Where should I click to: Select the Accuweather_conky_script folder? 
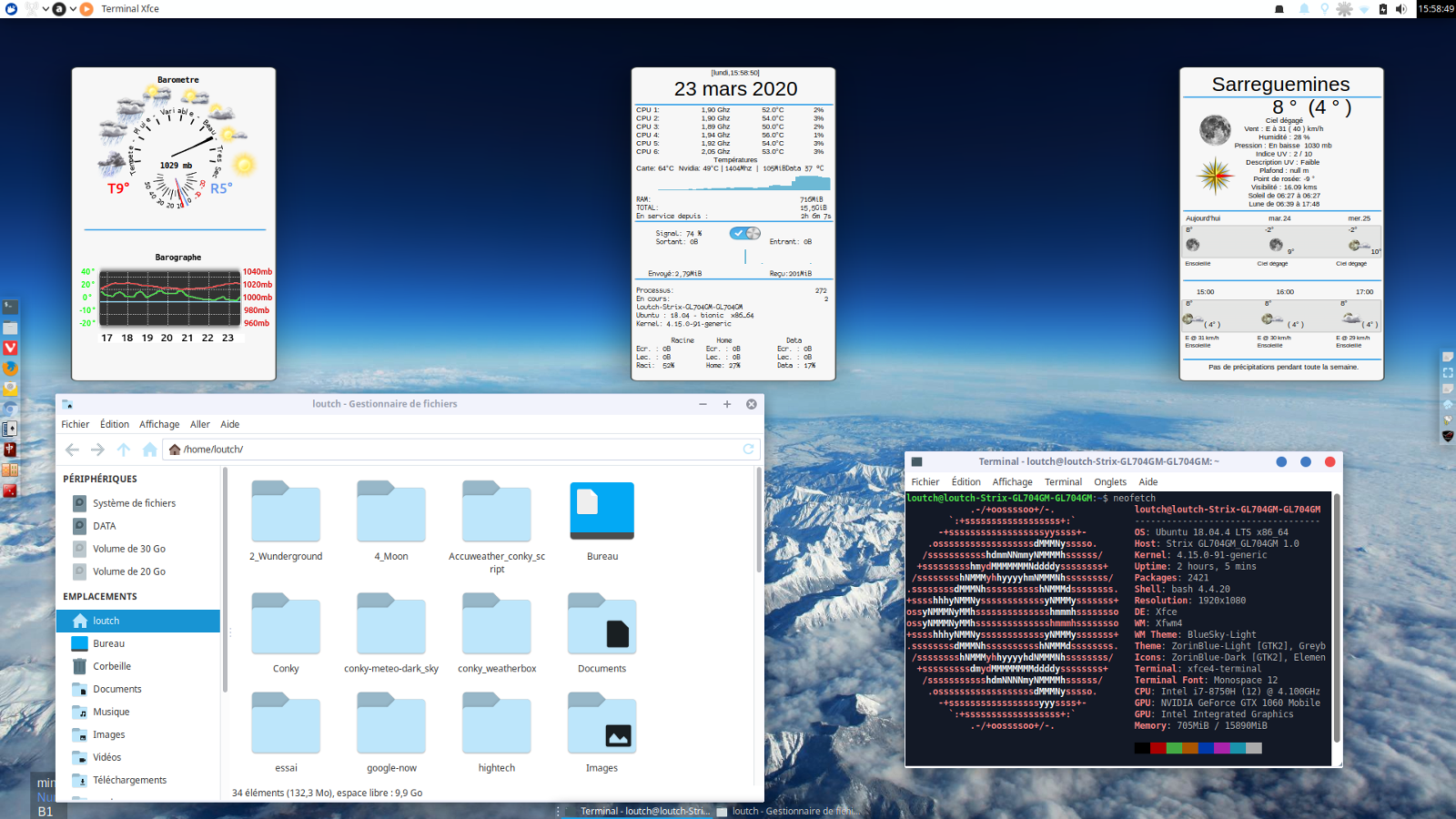497,528
